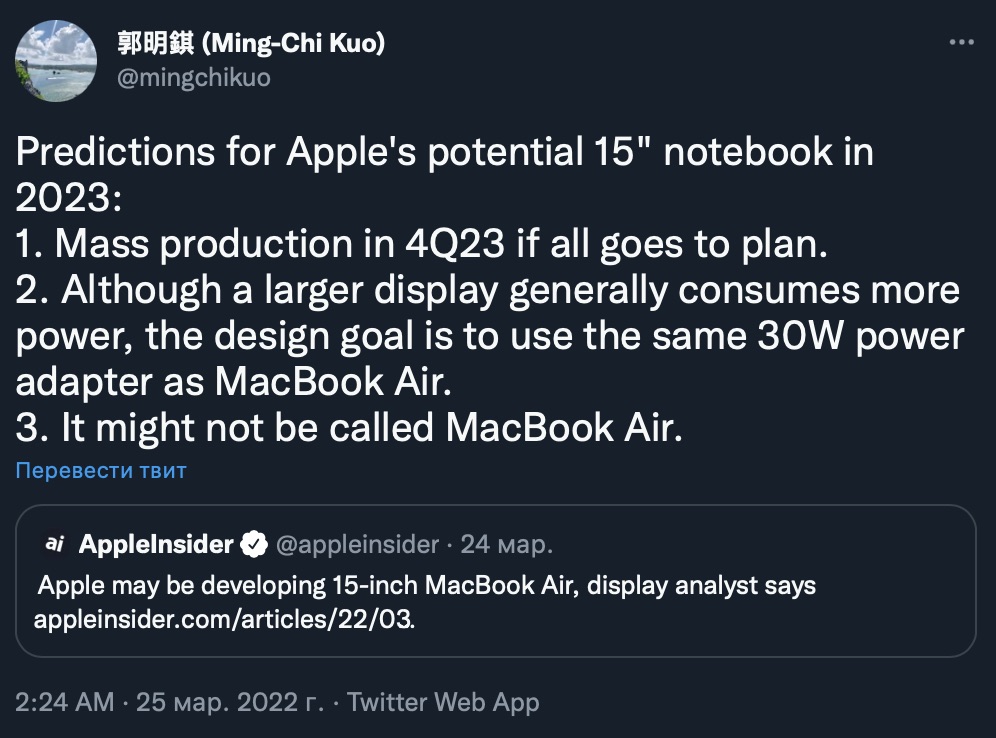The height and width of the screenshot is (738, 996).
Task: Click the 25 мар. 2022 г. date
Action: pos(229,702)
